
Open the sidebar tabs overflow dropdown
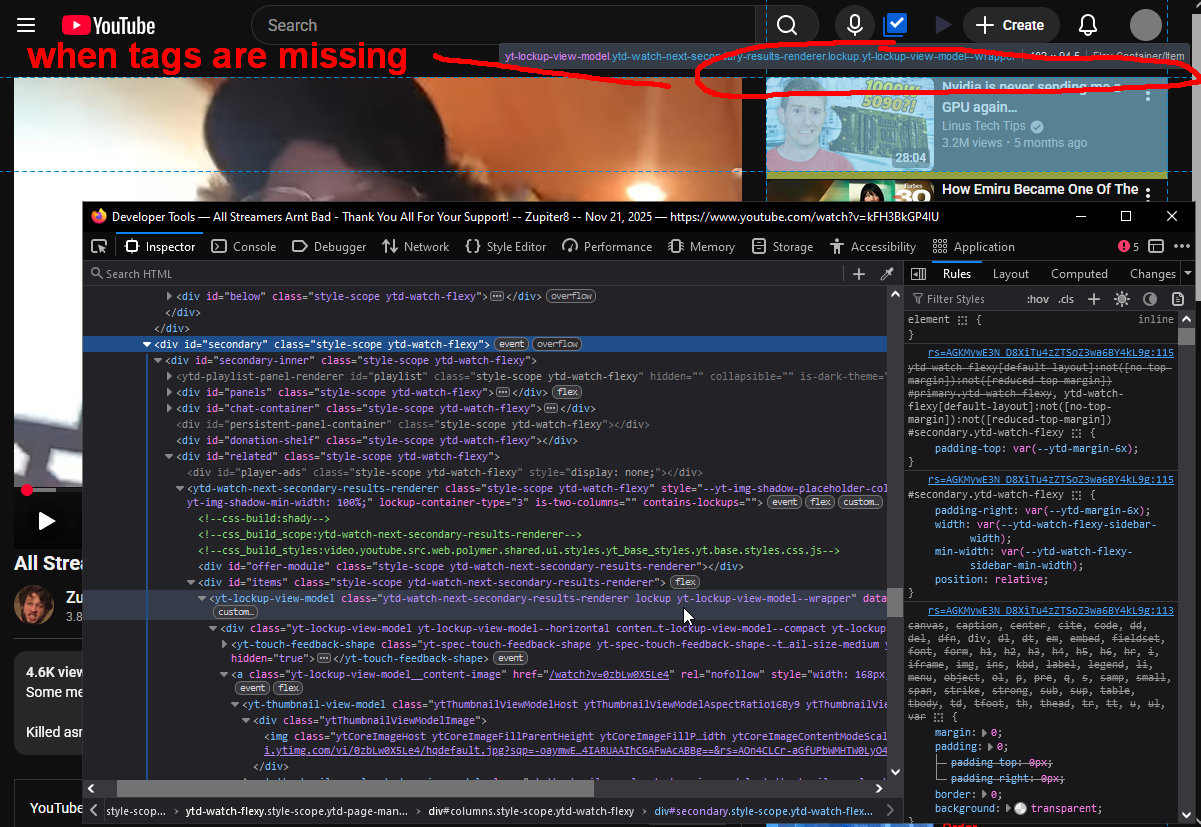pos(1188,273)
